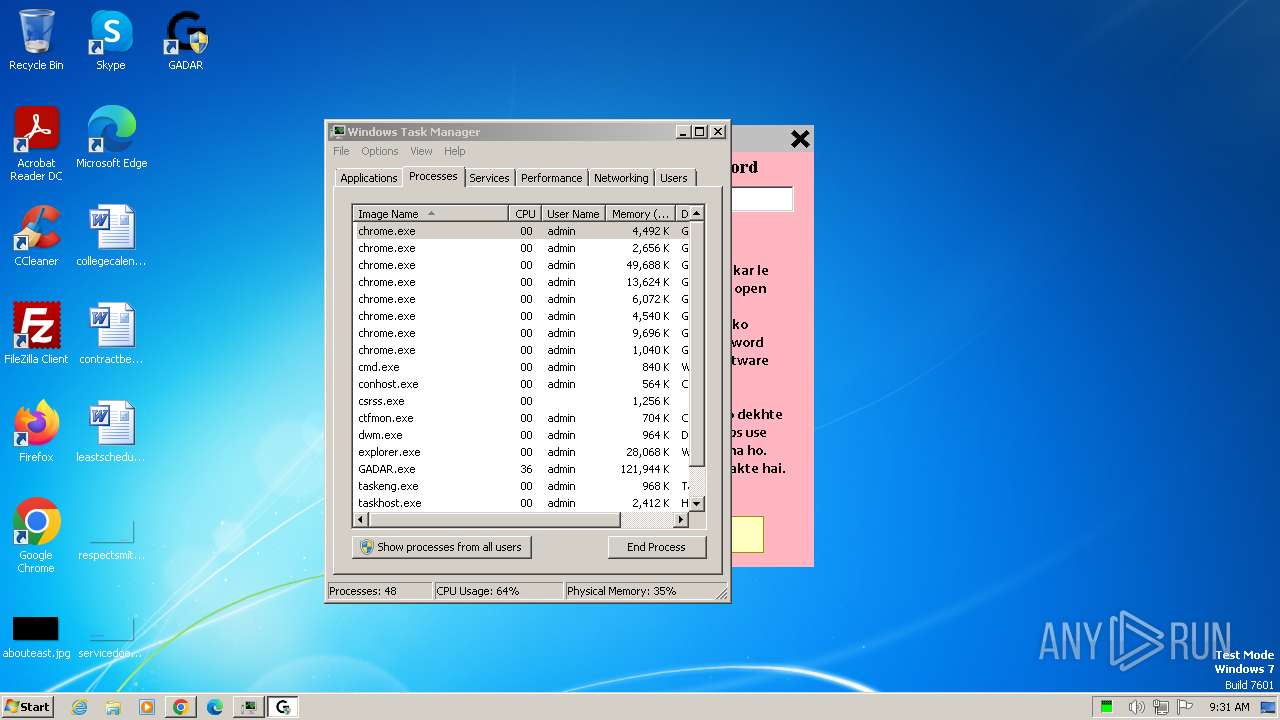Click Task Manager CPU meter tray icon
The width and height of the screenshot is (1280, 720).
coord(1107,707)
